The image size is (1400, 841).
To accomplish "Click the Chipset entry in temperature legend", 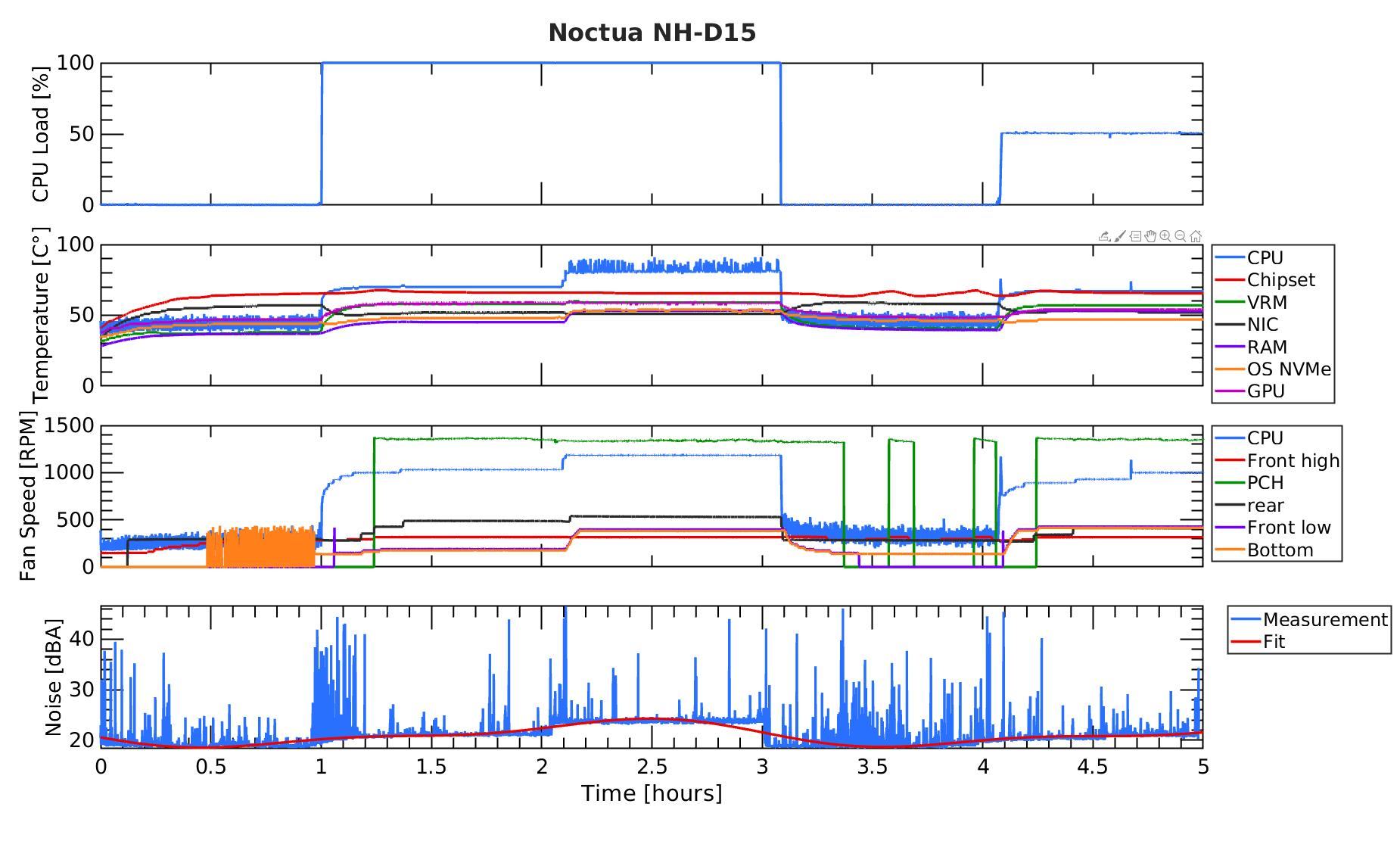I will 1266,280.
